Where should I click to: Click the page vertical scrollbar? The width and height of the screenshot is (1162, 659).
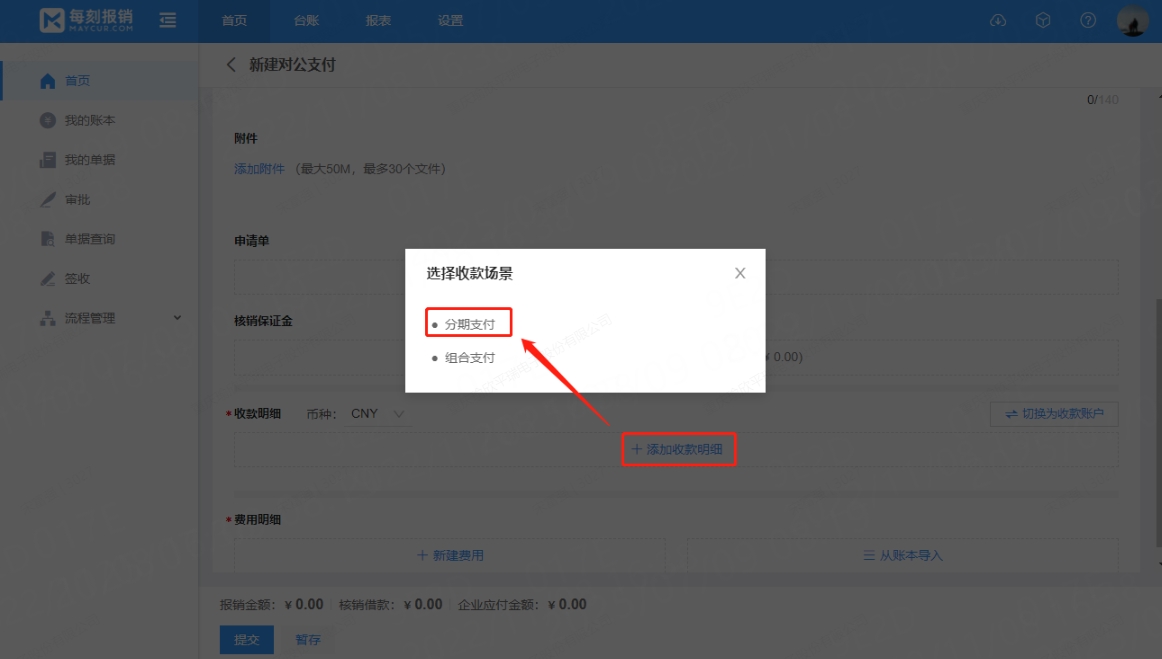click(x=1158, y=423)
